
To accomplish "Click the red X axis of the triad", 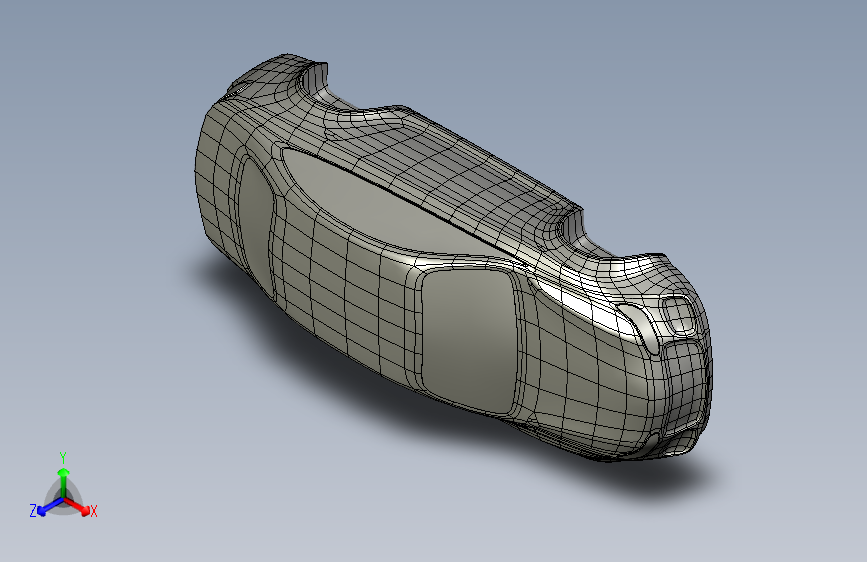I will point(77,506).
